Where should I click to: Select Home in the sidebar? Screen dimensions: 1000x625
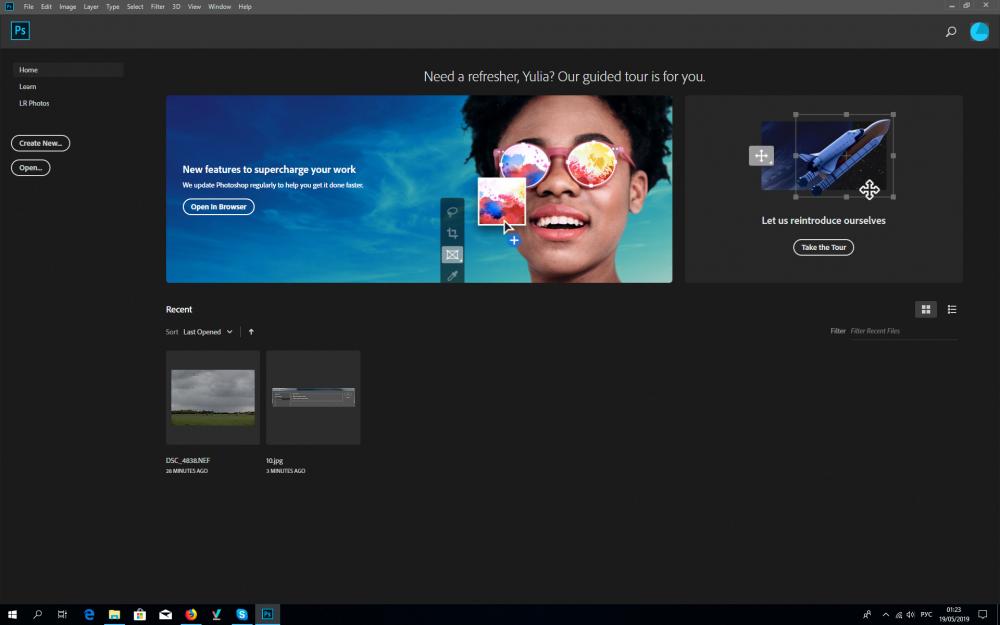click(x=68, y=70)
